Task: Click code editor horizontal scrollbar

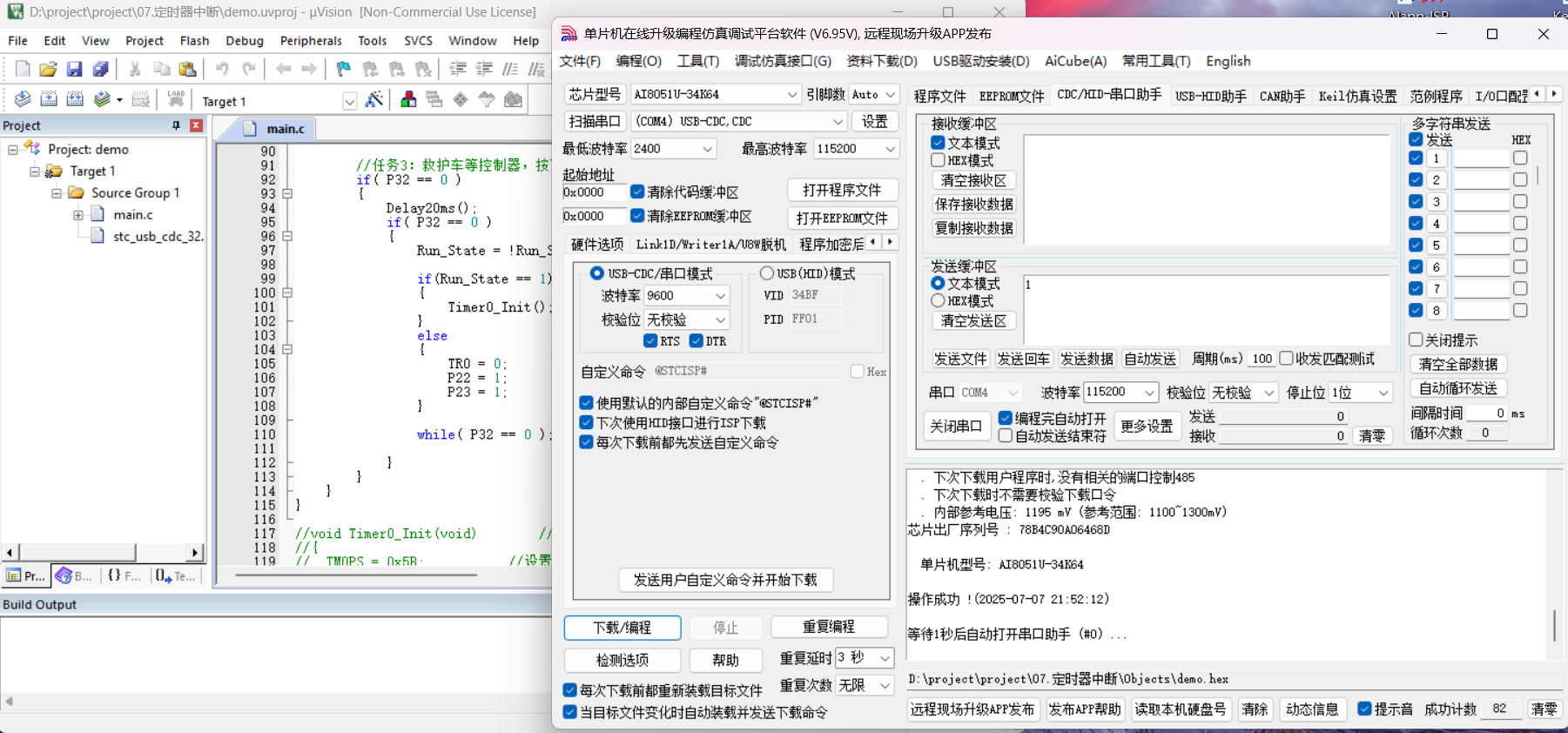Action: point(357,575)
